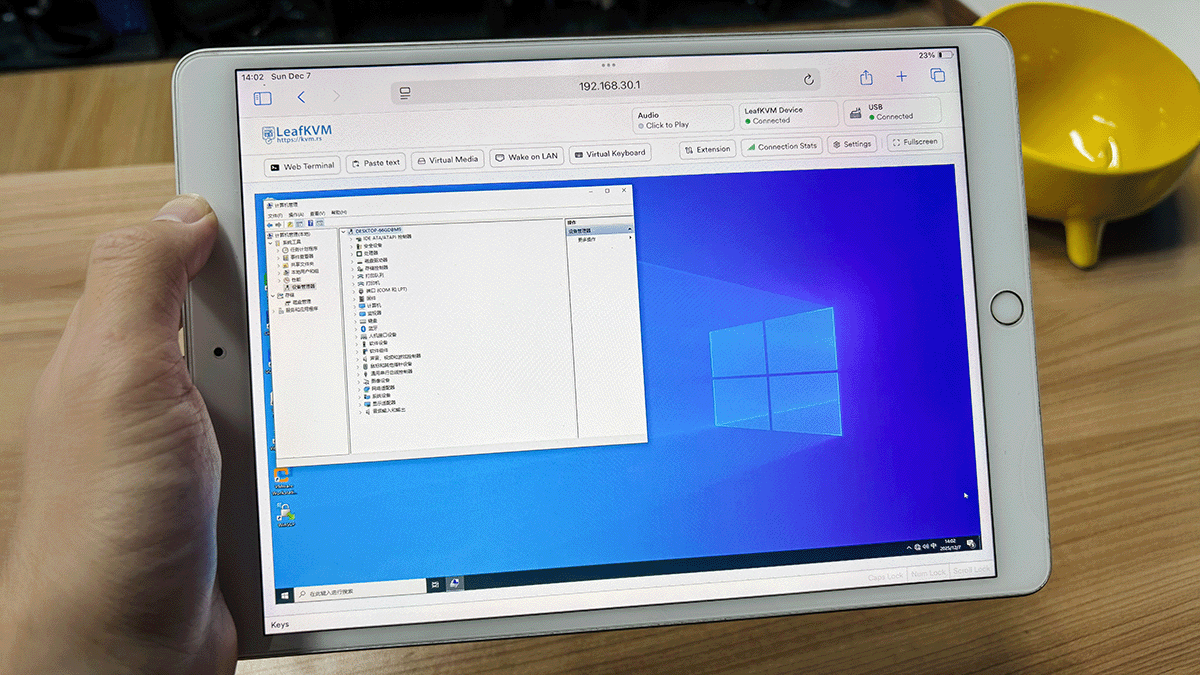1200x675 pixels.
Task: View Connection Stats
Action: click(x=781, y=146)
